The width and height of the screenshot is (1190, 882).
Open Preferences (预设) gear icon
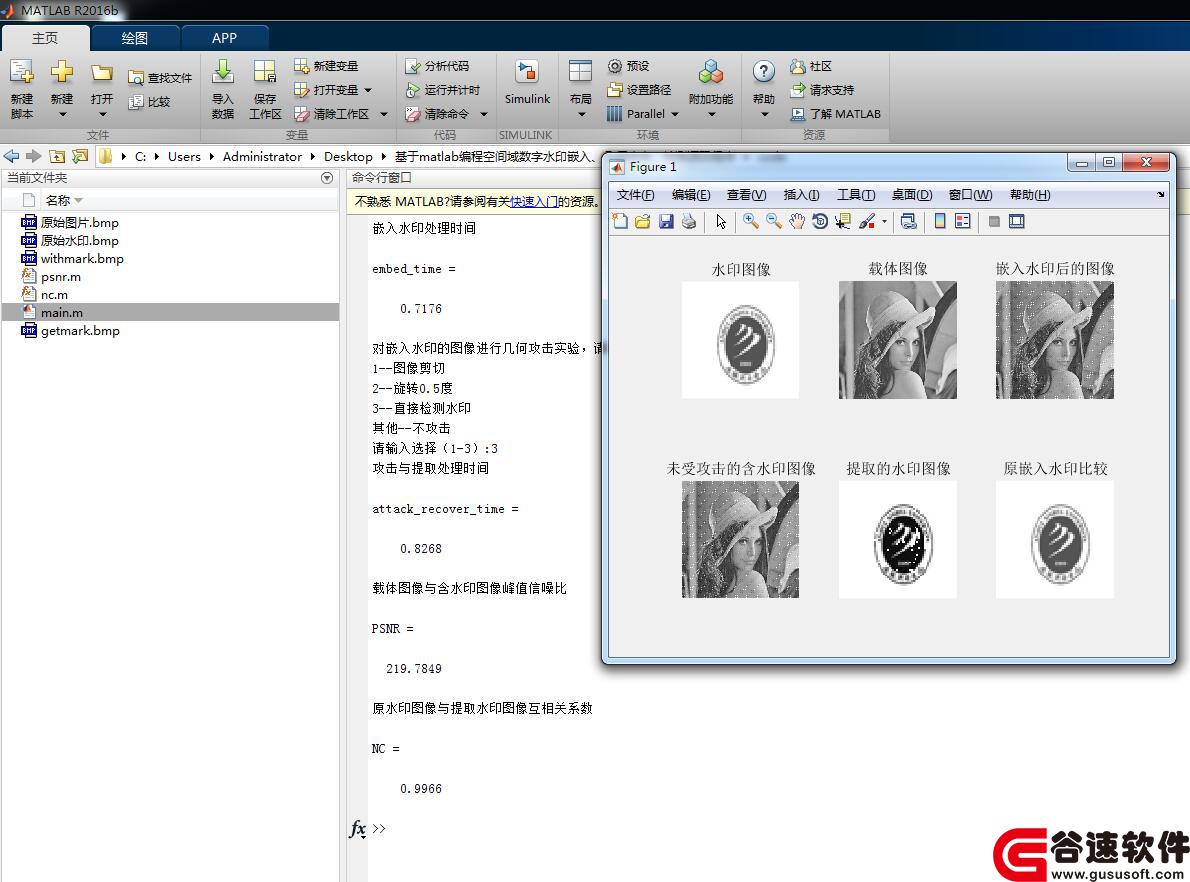pyautogui.click(x=615, y=66)
